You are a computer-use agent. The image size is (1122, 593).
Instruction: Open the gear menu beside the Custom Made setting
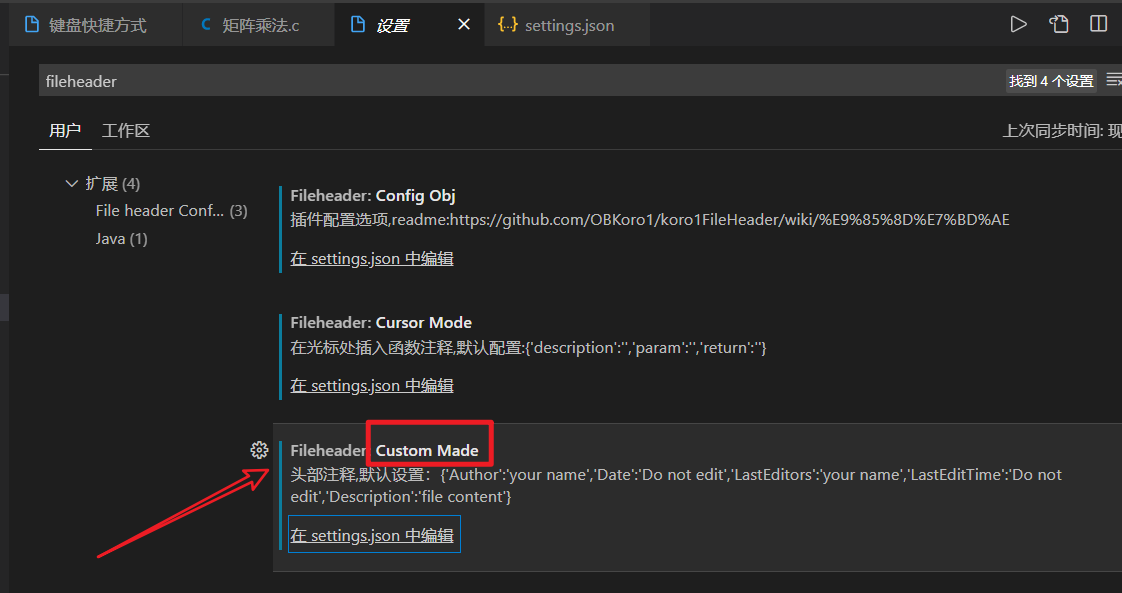coord(260,450)
